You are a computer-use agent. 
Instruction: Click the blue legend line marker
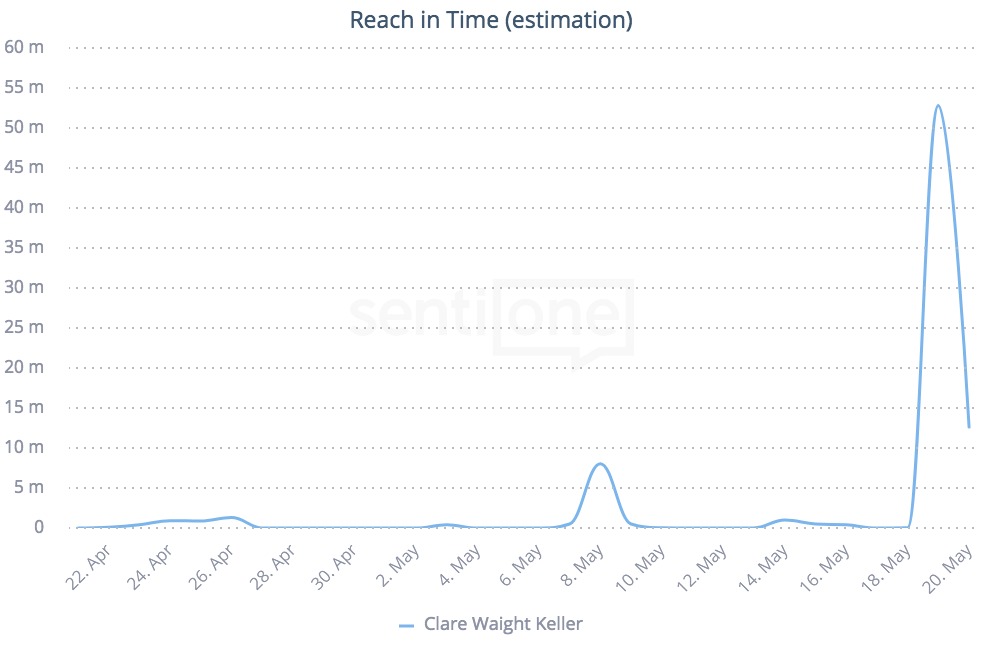pyautogui.click(x=406, y=625)
